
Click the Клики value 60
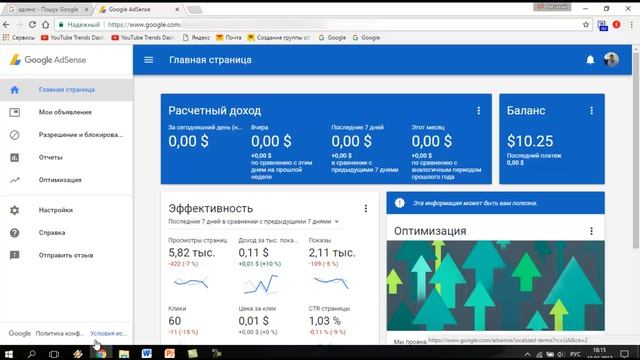[x=175, y=321]
